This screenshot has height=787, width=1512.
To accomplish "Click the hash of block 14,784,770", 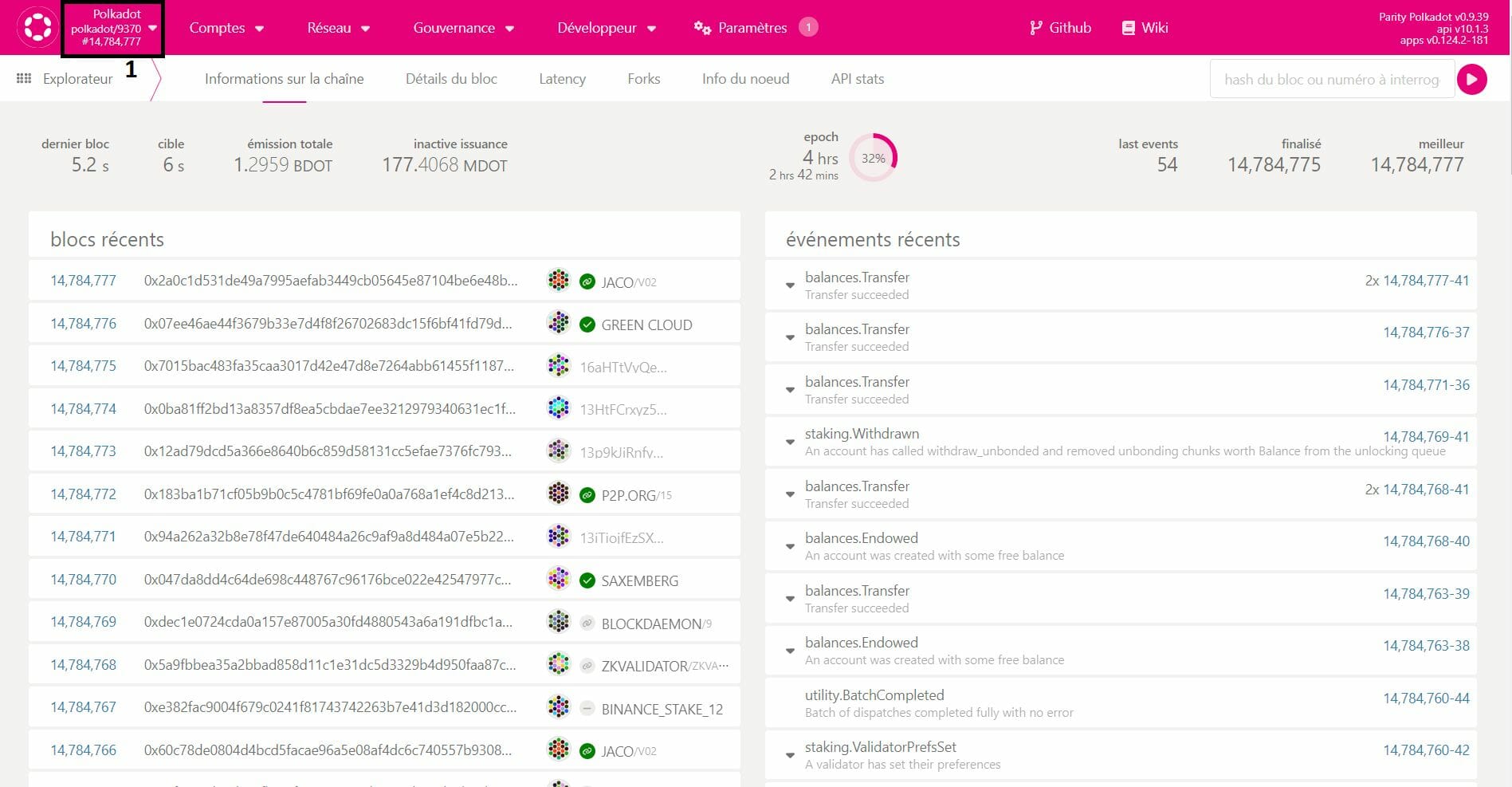I will pos(328,580).
